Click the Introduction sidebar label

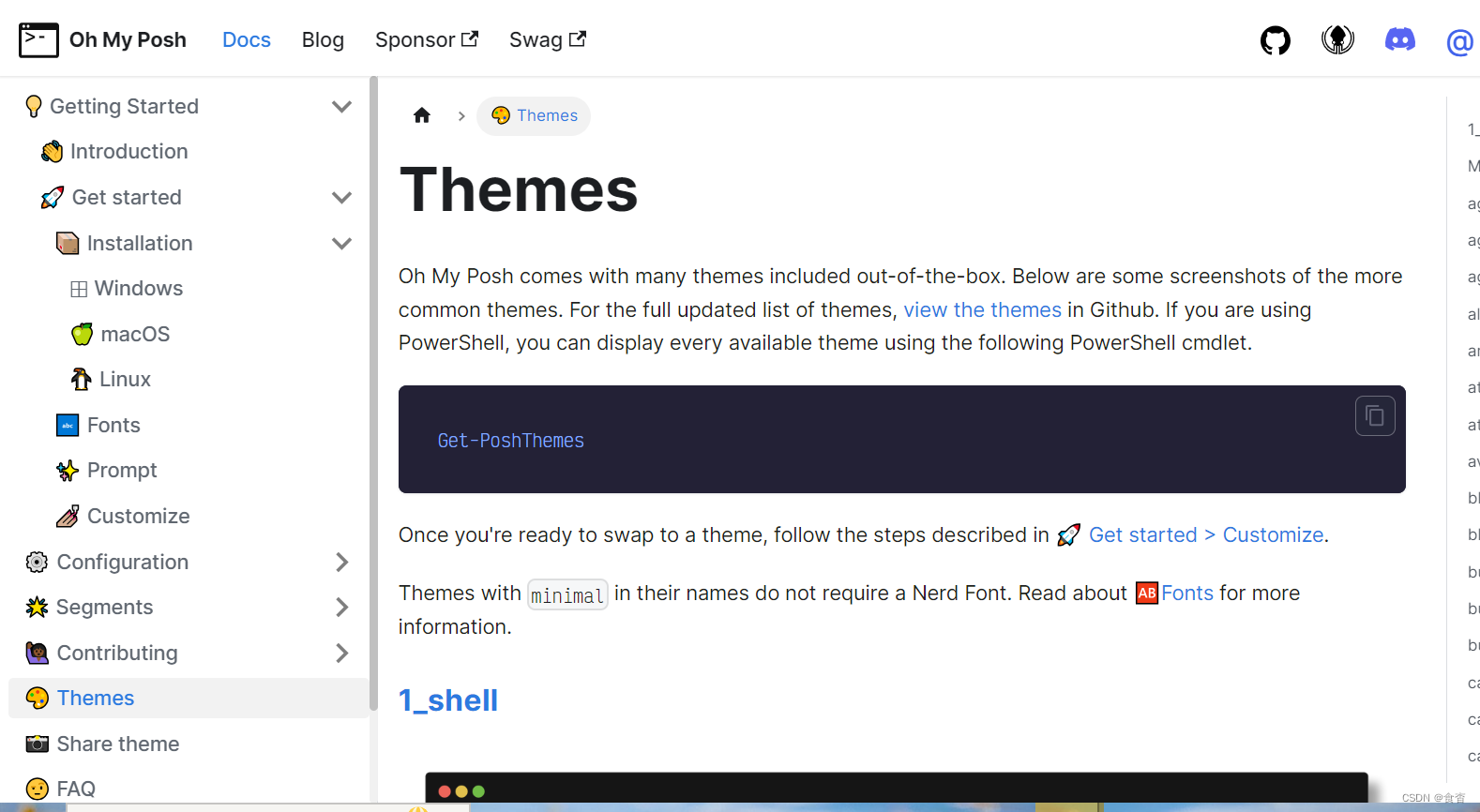[x=129, y=151]
